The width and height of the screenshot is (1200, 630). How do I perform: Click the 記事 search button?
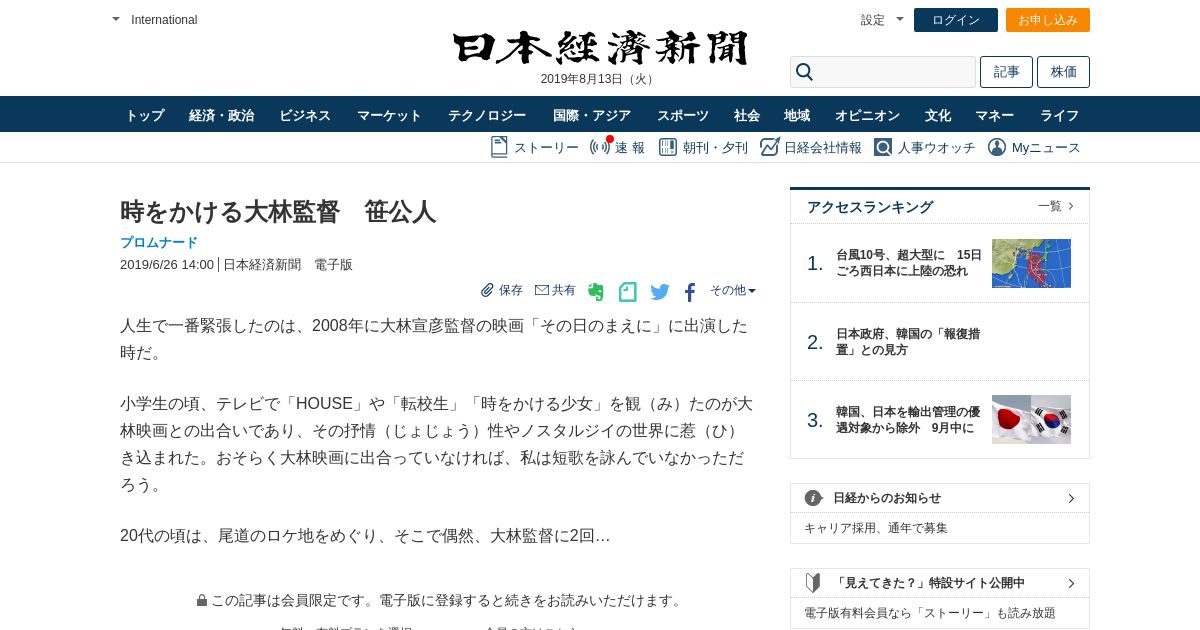coord(1006,72)
